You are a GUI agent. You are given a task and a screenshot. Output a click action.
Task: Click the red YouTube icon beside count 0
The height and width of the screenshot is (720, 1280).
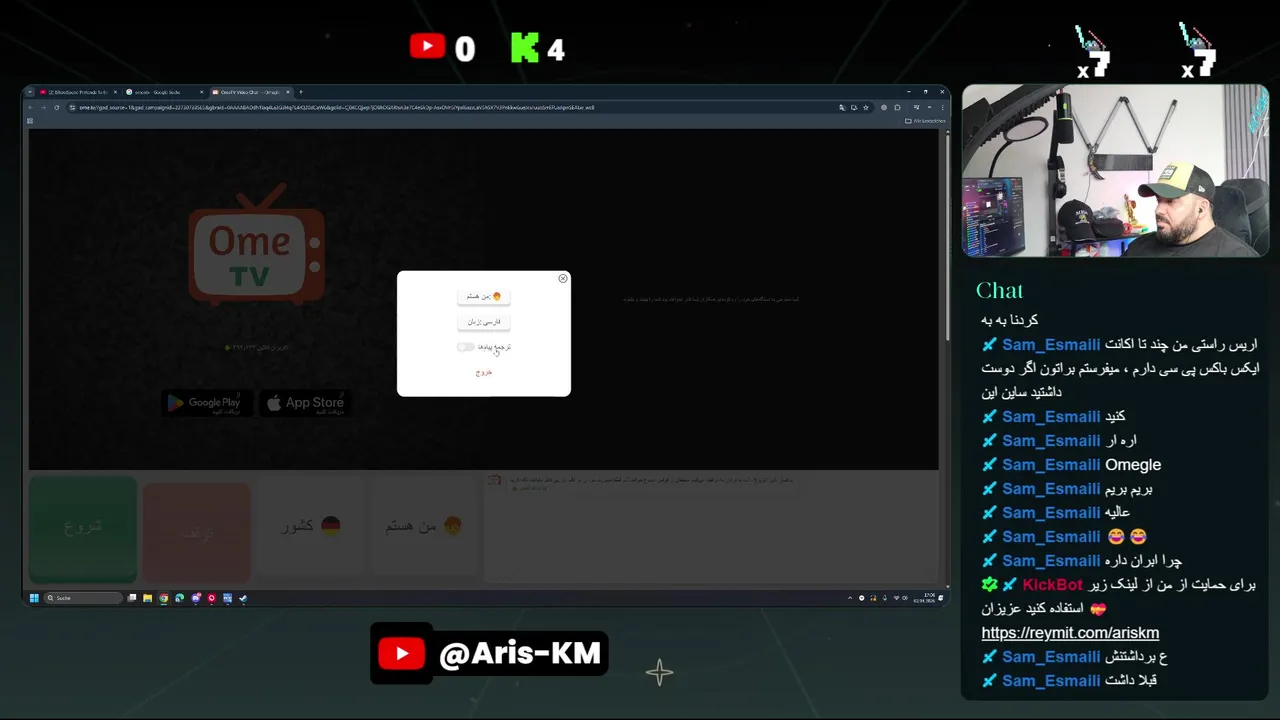(427, 46)
